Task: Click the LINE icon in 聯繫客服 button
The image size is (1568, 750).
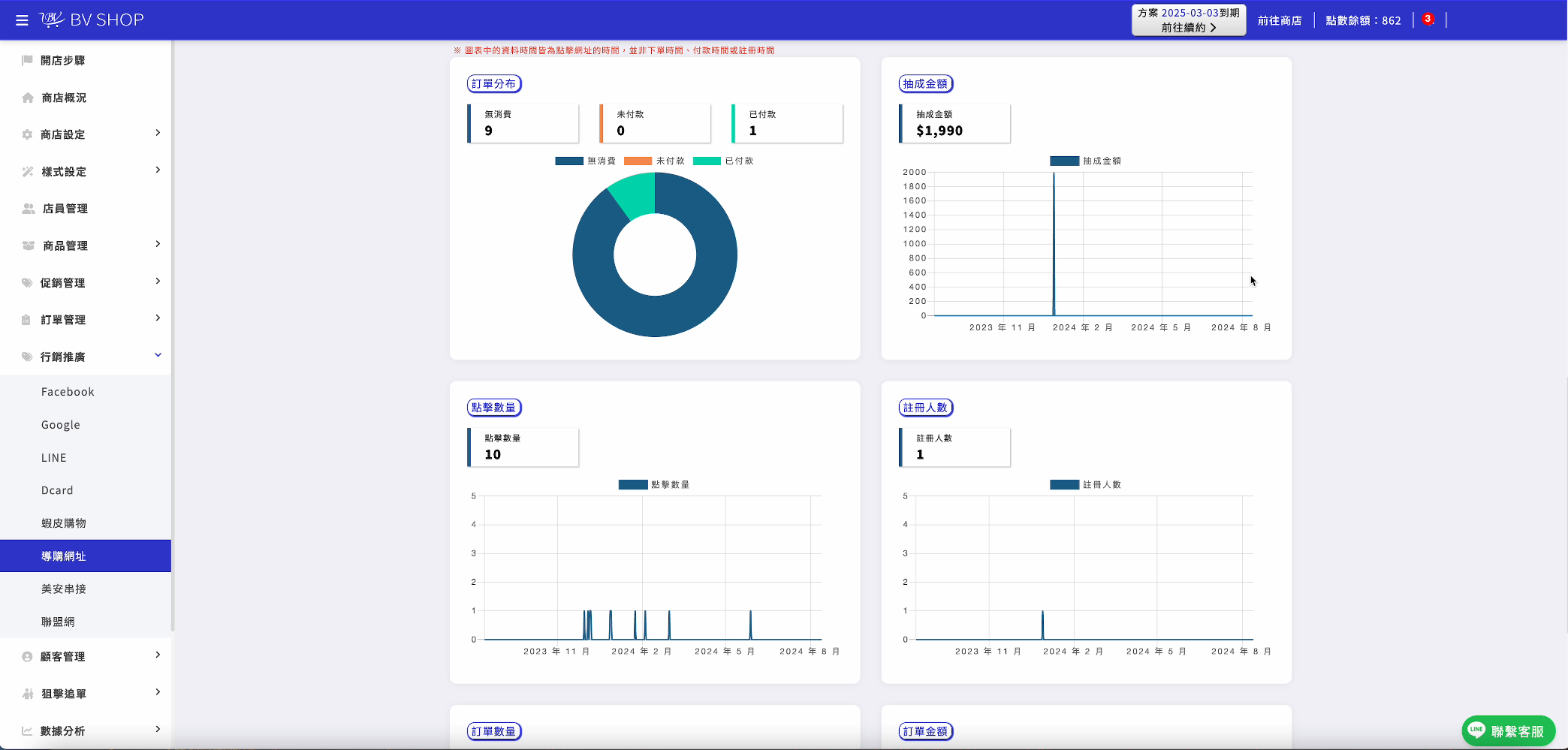Action: point(1476,730)
